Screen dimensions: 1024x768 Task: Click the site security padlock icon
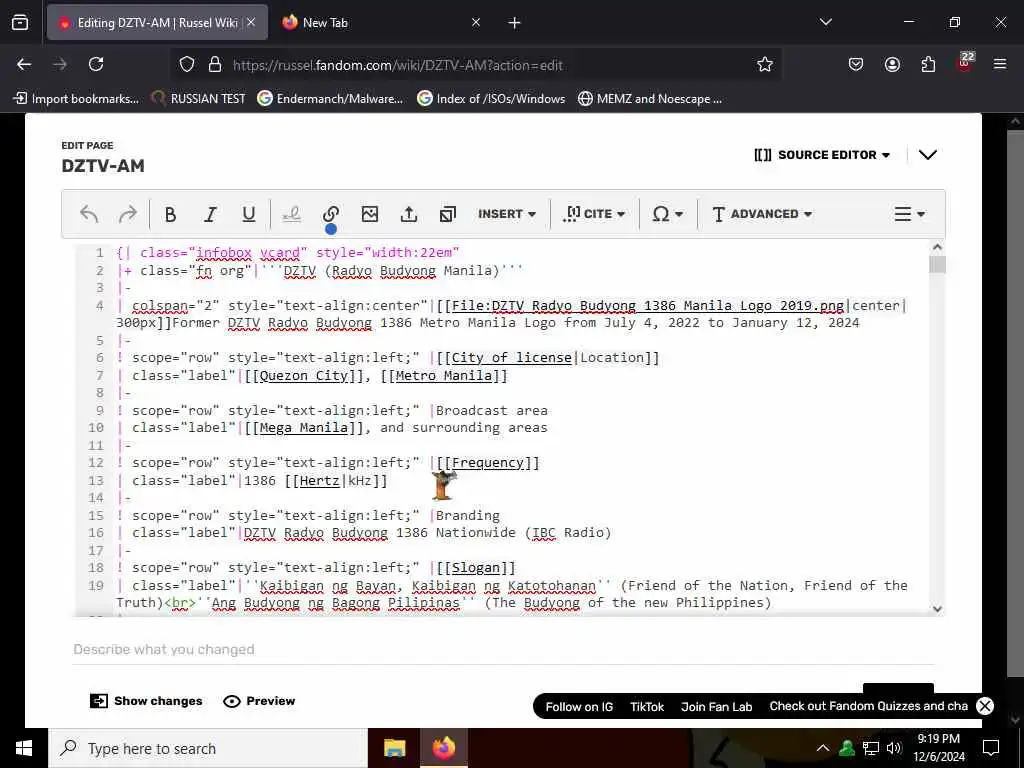point(215,65)
